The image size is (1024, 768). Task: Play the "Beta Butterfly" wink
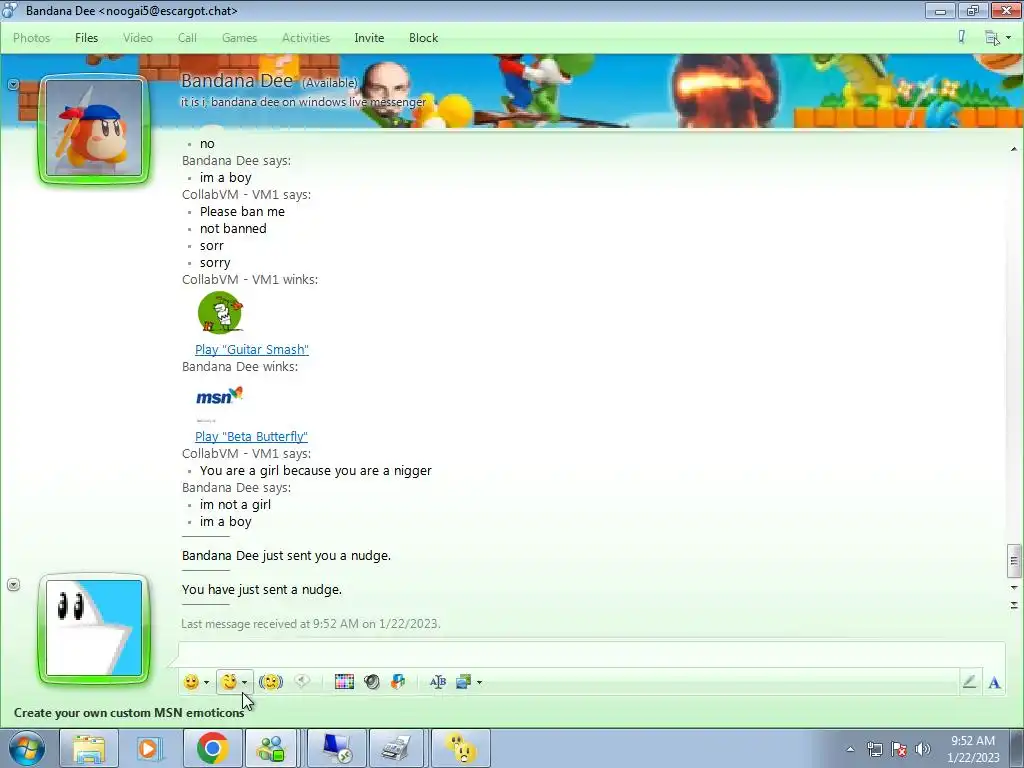(251, 436)
